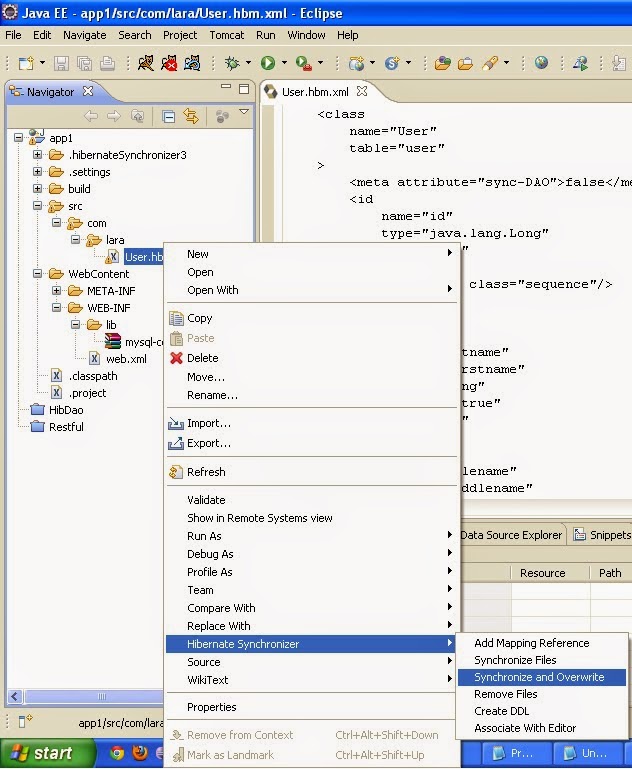This screenshot has height=769, width=632.
Task: Select the Restful project
Action: 66,427
